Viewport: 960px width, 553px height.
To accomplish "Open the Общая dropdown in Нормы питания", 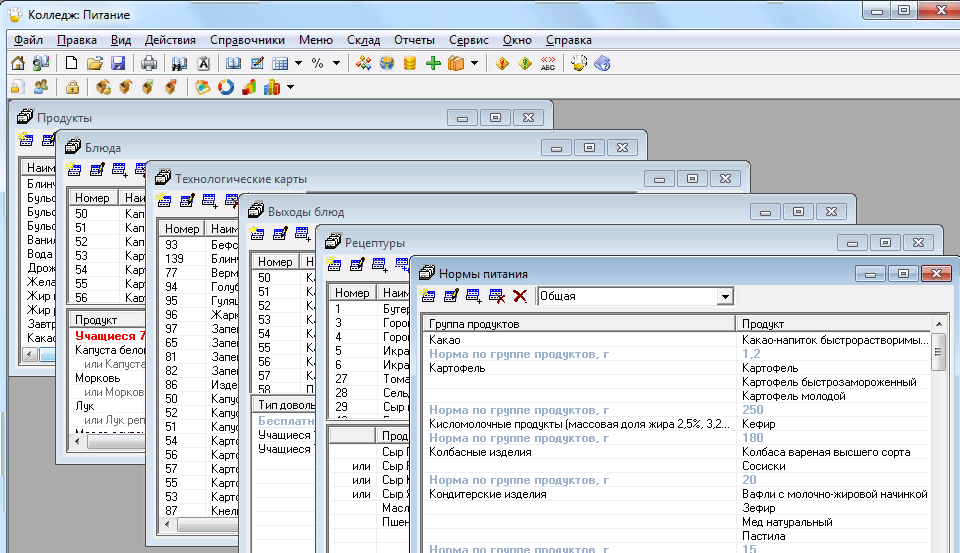I will [725, 296].
